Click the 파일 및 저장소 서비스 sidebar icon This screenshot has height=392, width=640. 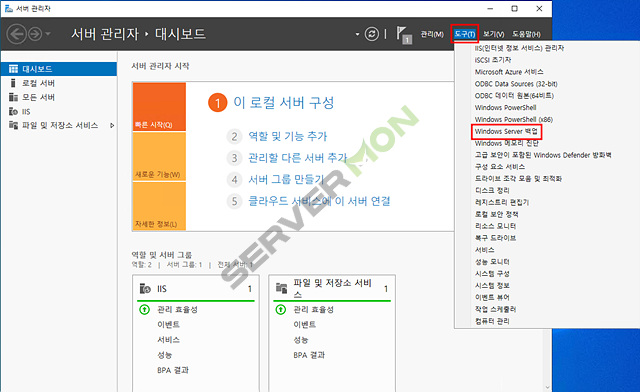(x=13, y=125)
